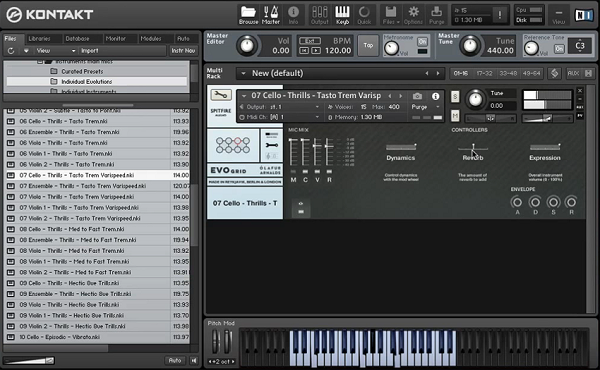Image resolution: width=600 pixels, height=370 pixels.
Task: Open the Import dropdown
Action: 122,51
